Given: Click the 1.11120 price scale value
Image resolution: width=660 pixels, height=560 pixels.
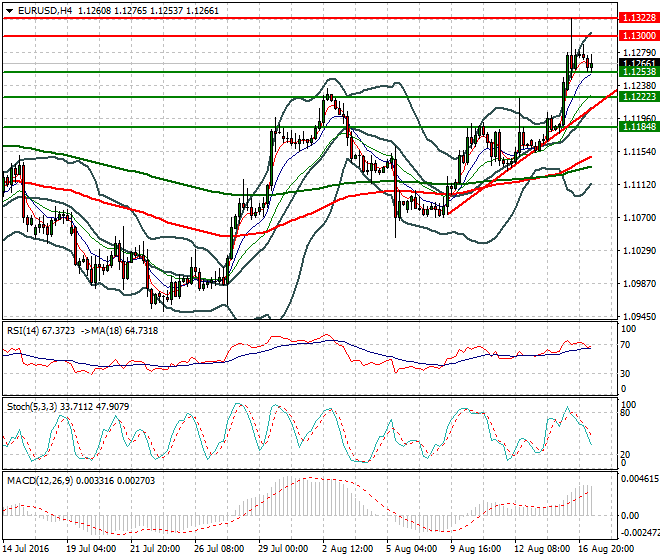Looking at the screenshot, I should [639, 184].
